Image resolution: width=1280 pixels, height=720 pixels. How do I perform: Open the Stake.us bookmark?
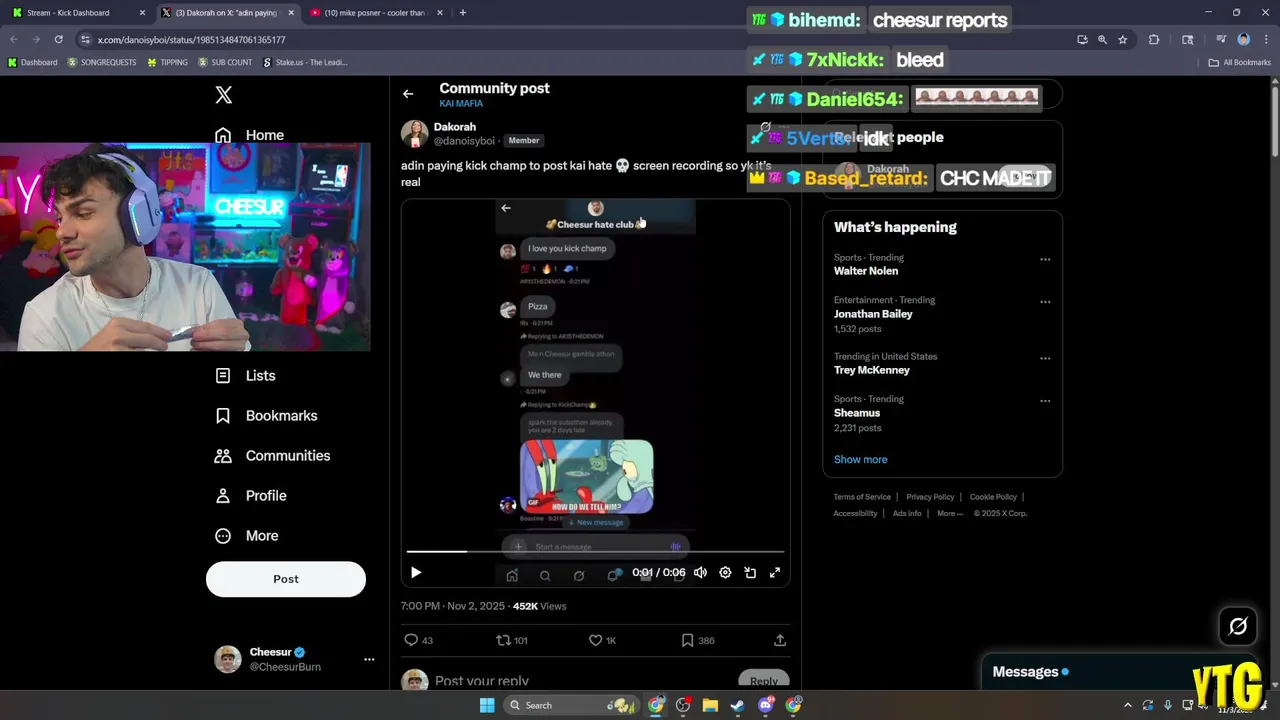[305, 62]
